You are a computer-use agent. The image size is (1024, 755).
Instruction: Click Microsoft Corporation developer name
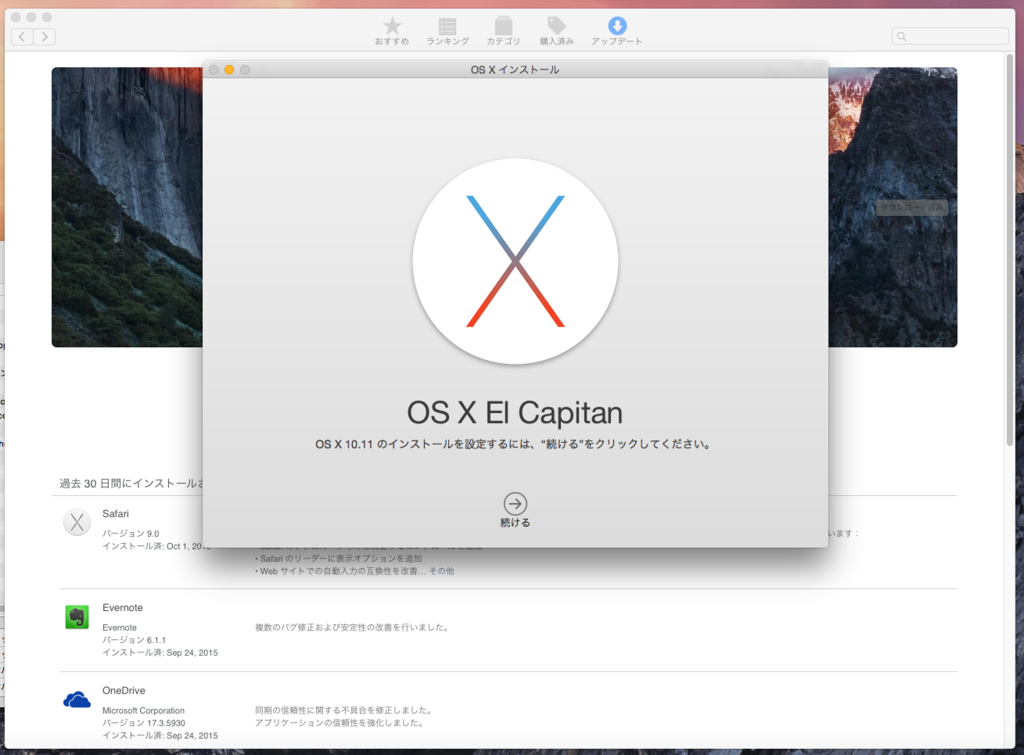[x=143, y=711]
